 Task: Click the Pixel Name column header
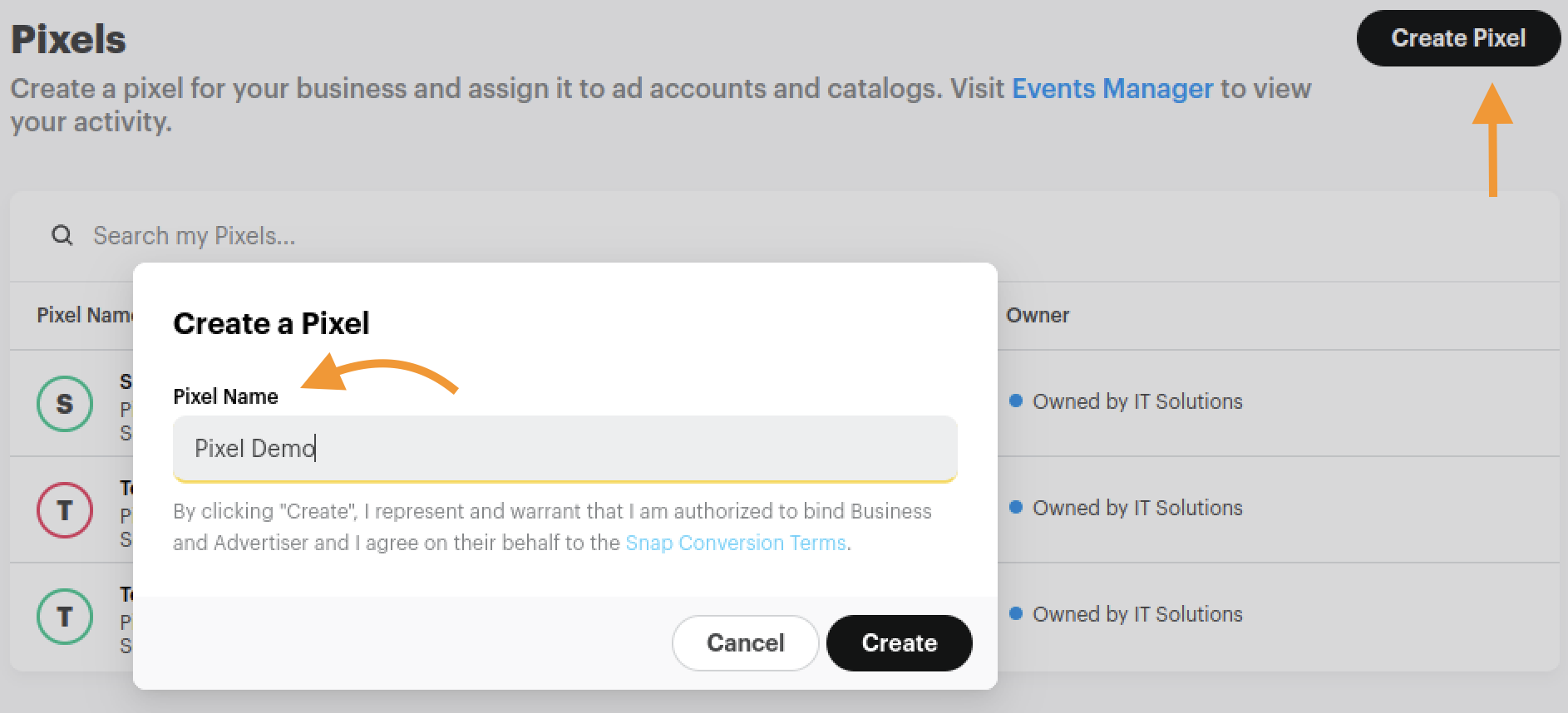coord(84,315)
